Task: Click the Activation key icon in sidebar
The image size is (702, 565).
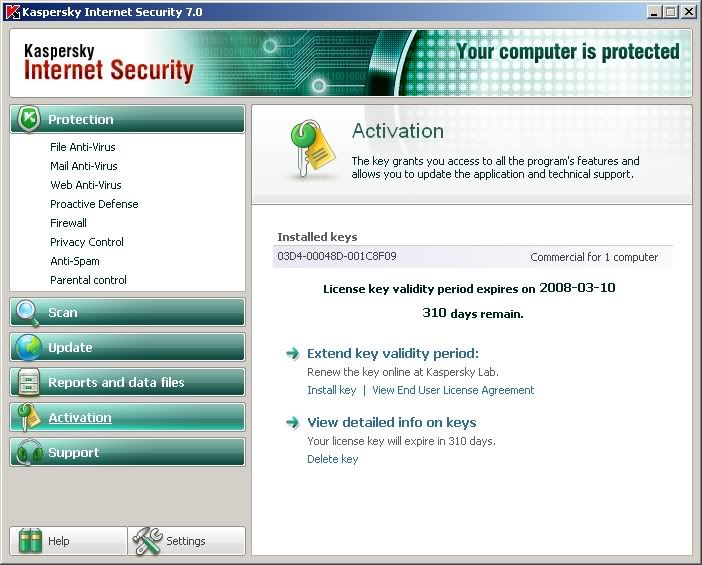Action: tap(28, 417)
